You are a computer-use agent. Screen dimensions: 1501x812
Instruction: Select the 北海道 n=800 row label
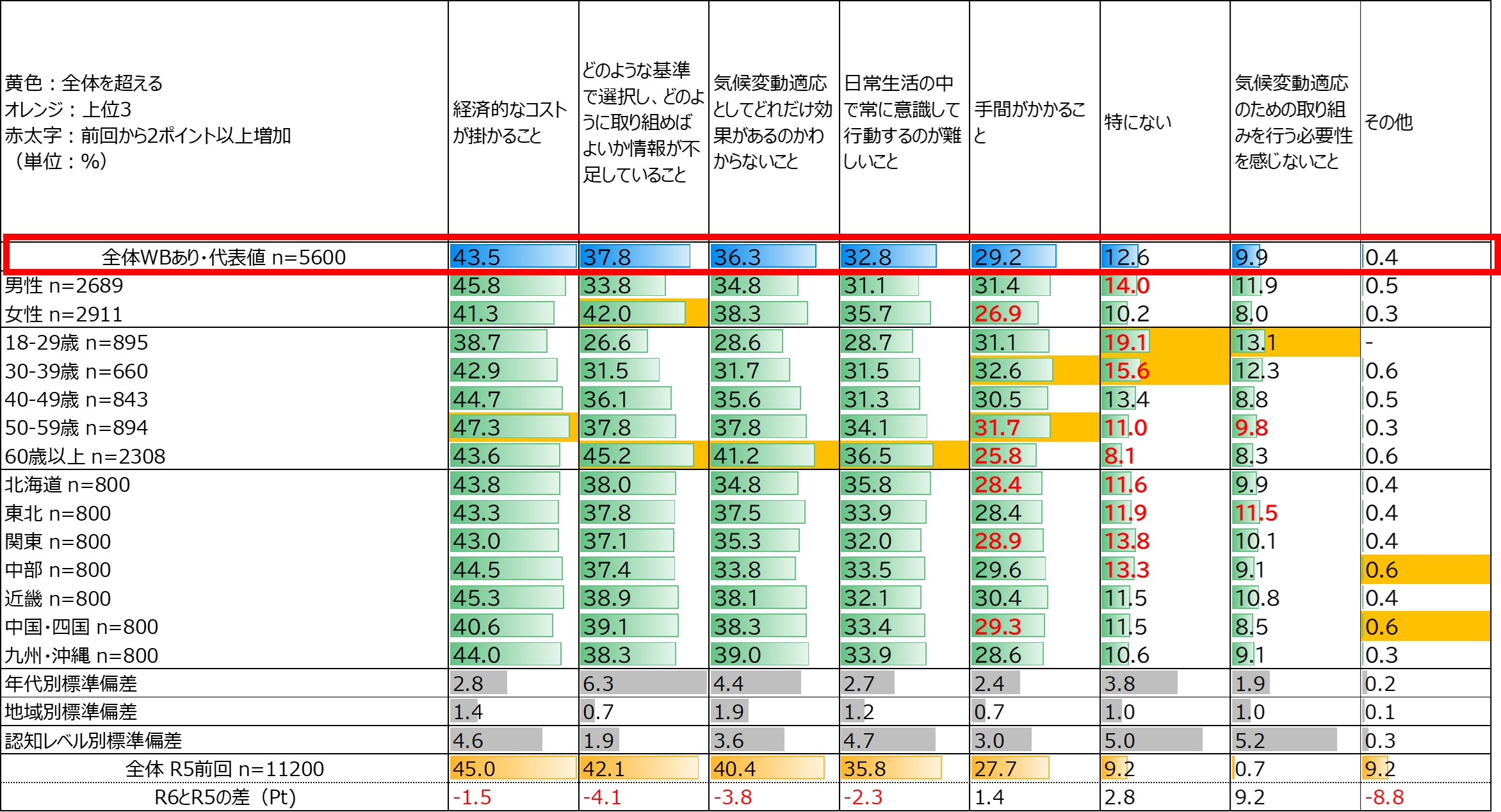(x=67, y=485)
